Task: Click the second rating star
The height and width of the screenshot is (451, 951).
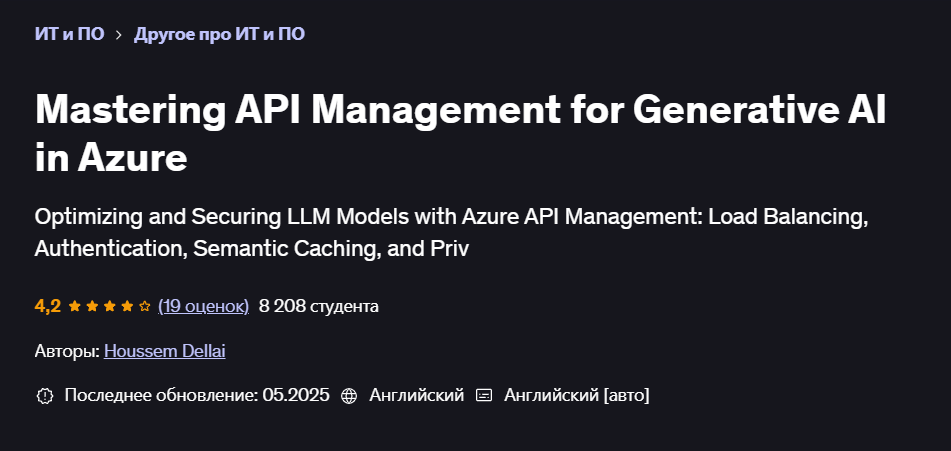Action: (x=92, y=306)
